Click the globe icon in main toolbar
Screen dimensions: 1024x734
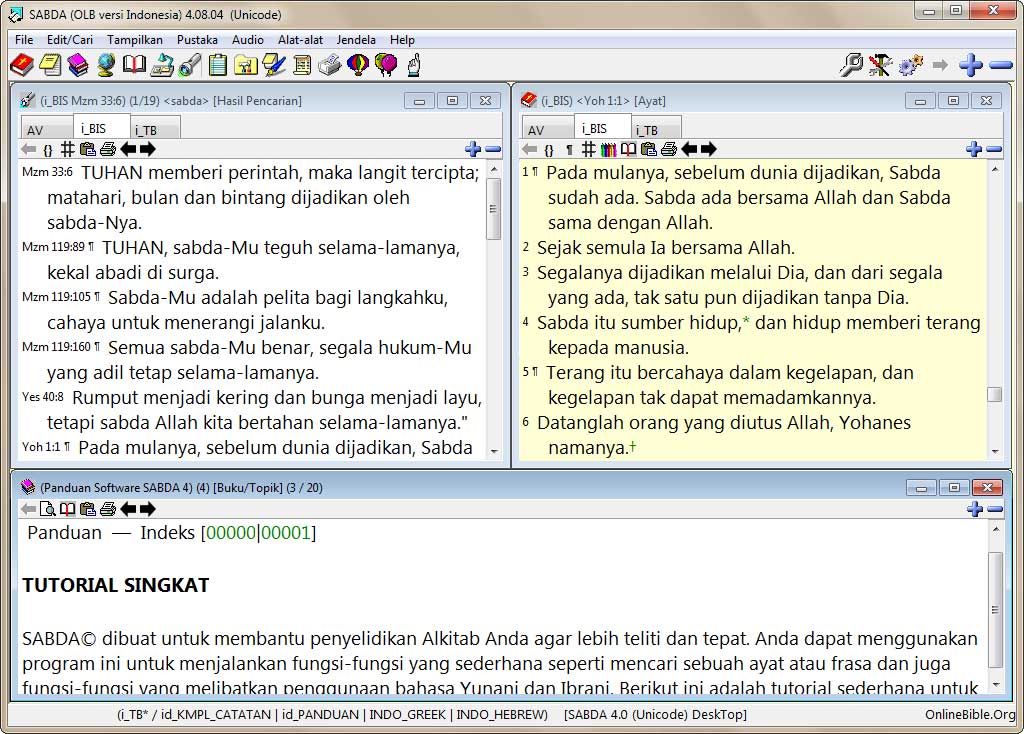point(106,66)
